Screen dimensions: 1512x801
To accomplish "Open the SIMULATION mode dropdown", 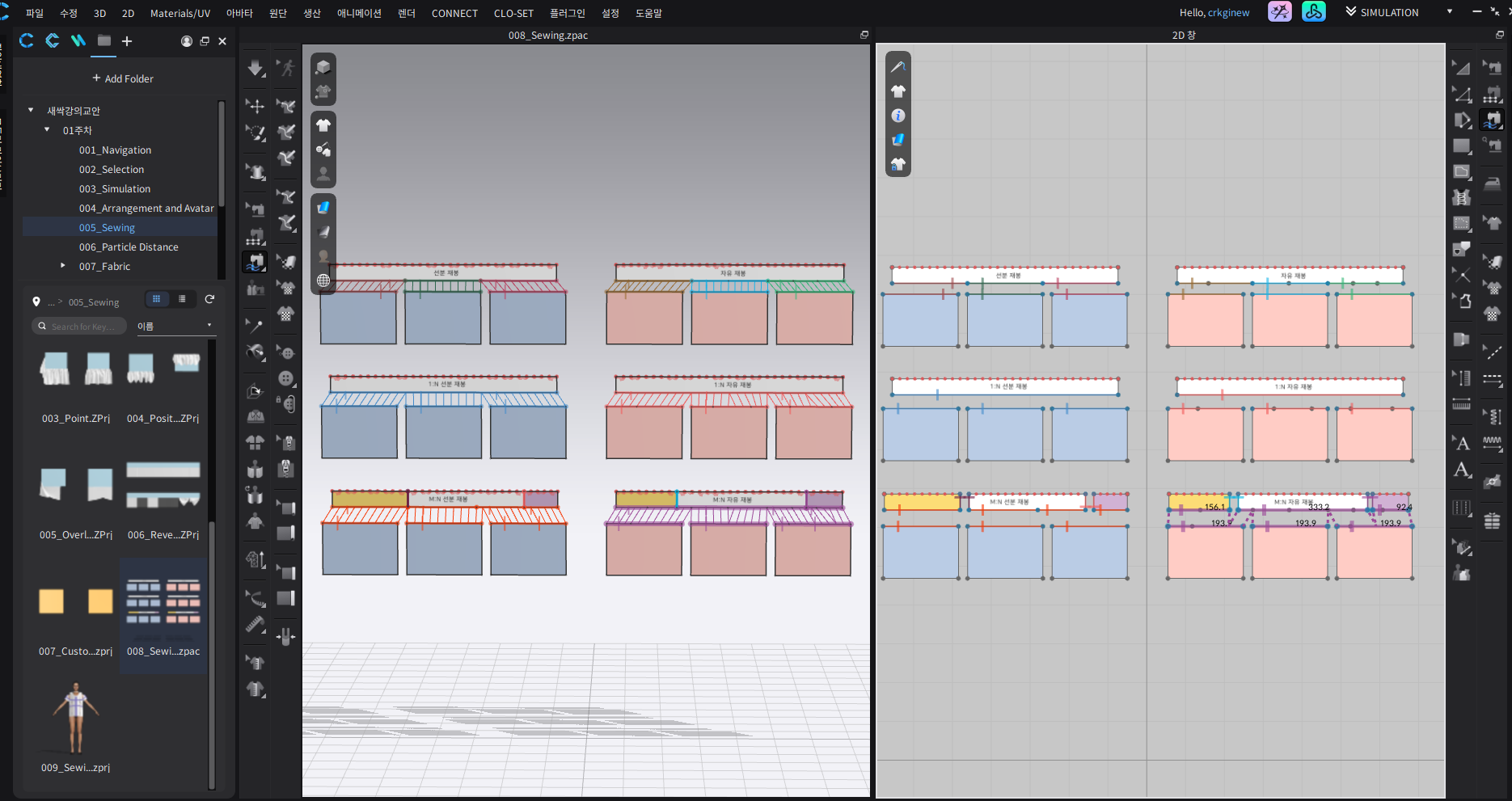I will [1449, 12].
